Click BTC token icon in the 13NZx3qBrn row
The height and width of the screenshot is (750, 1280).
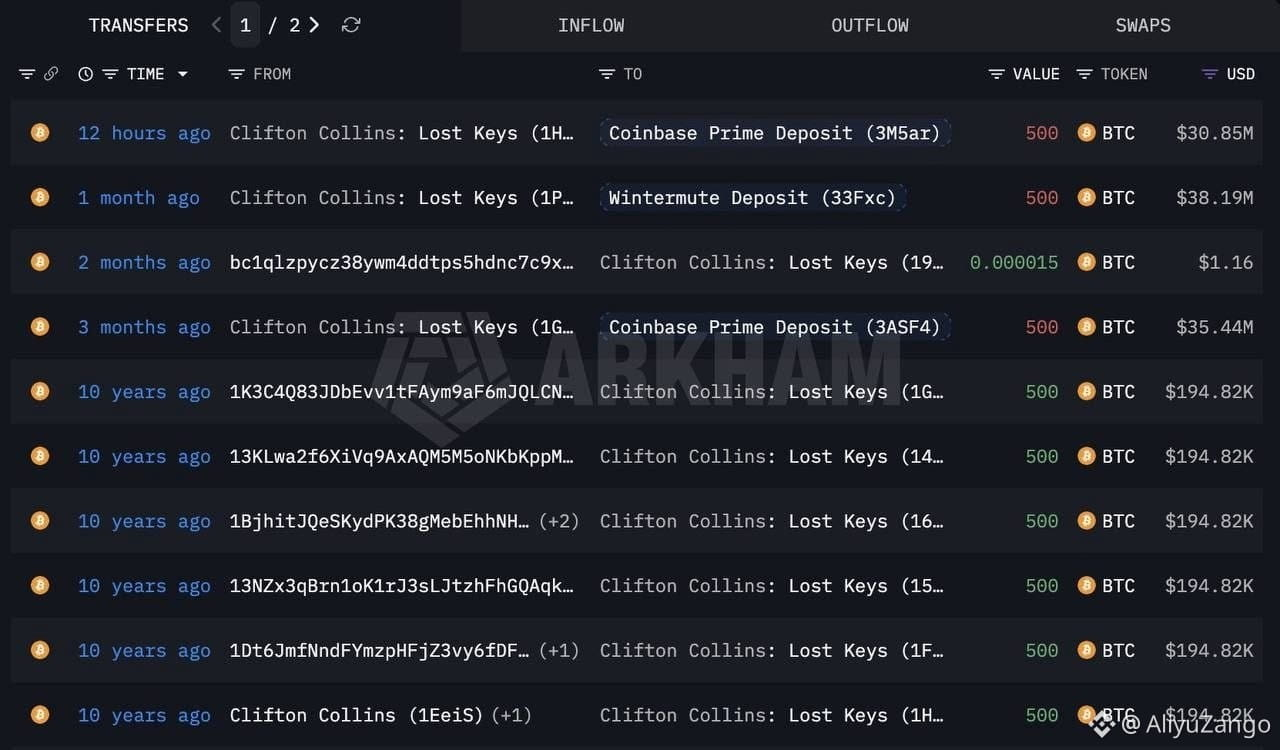tap(1086, 585)
